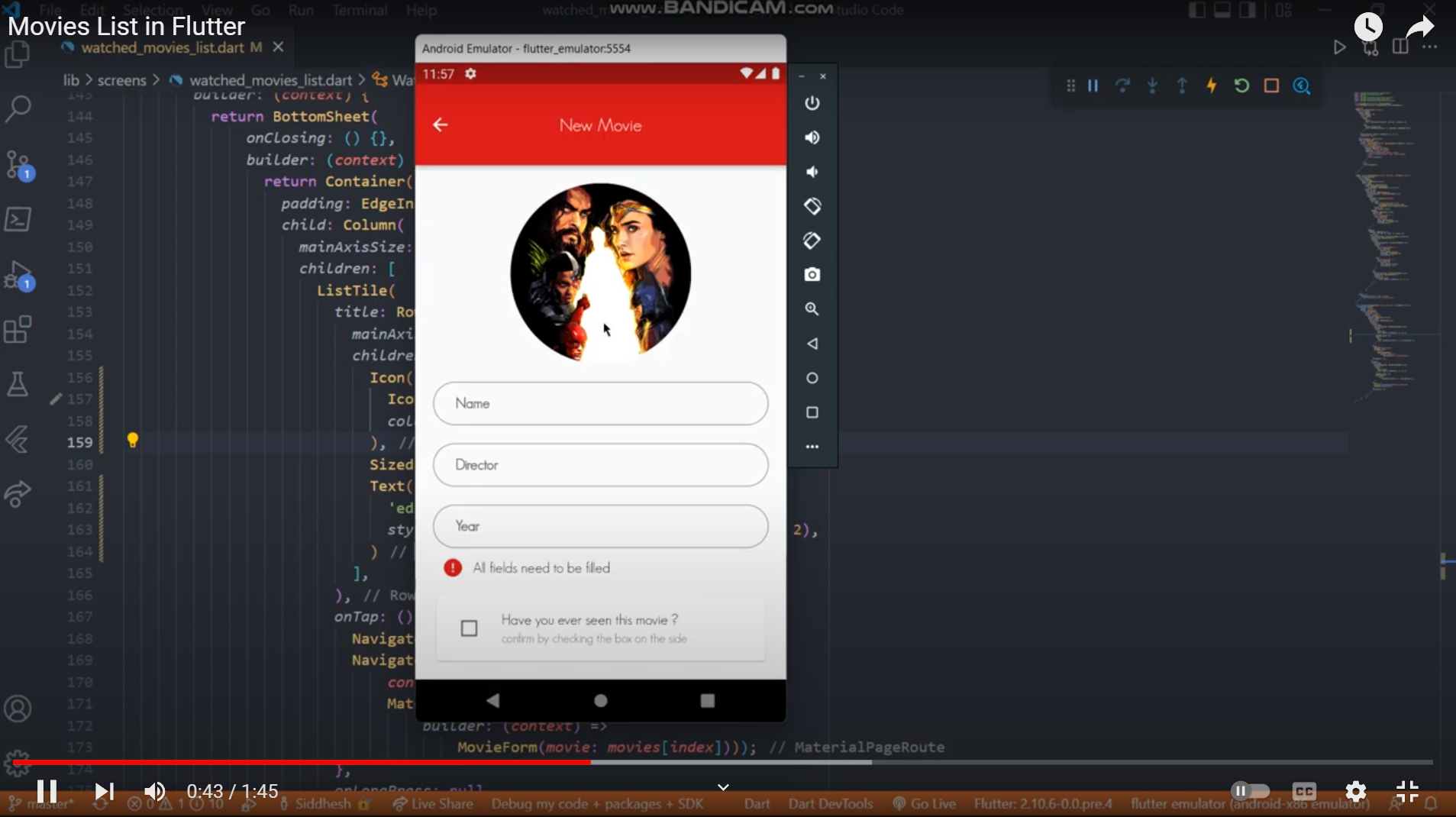The image size is (1456, 817).
Task: Click lightbulb code action on line 159
Action: tap(132, 441)
